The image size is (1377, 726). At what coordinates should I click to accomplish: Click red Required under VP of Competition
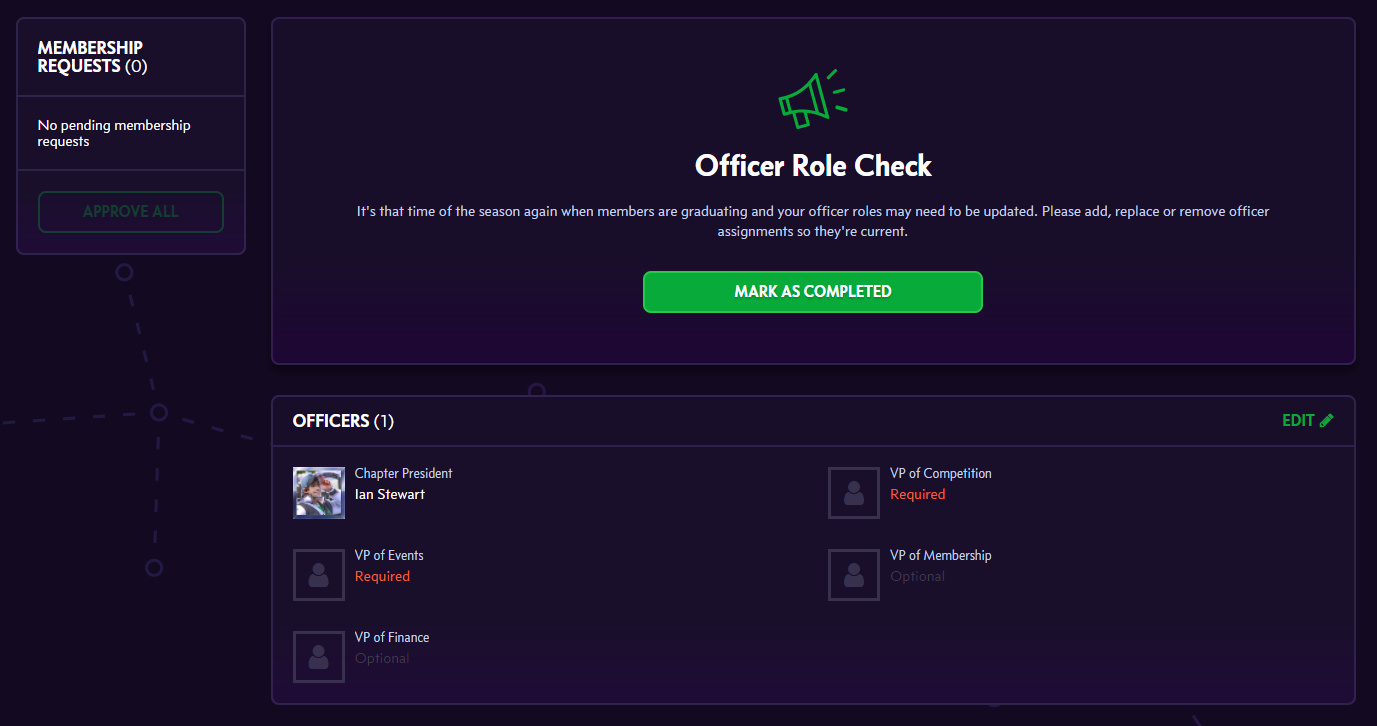tap(918, 494)
